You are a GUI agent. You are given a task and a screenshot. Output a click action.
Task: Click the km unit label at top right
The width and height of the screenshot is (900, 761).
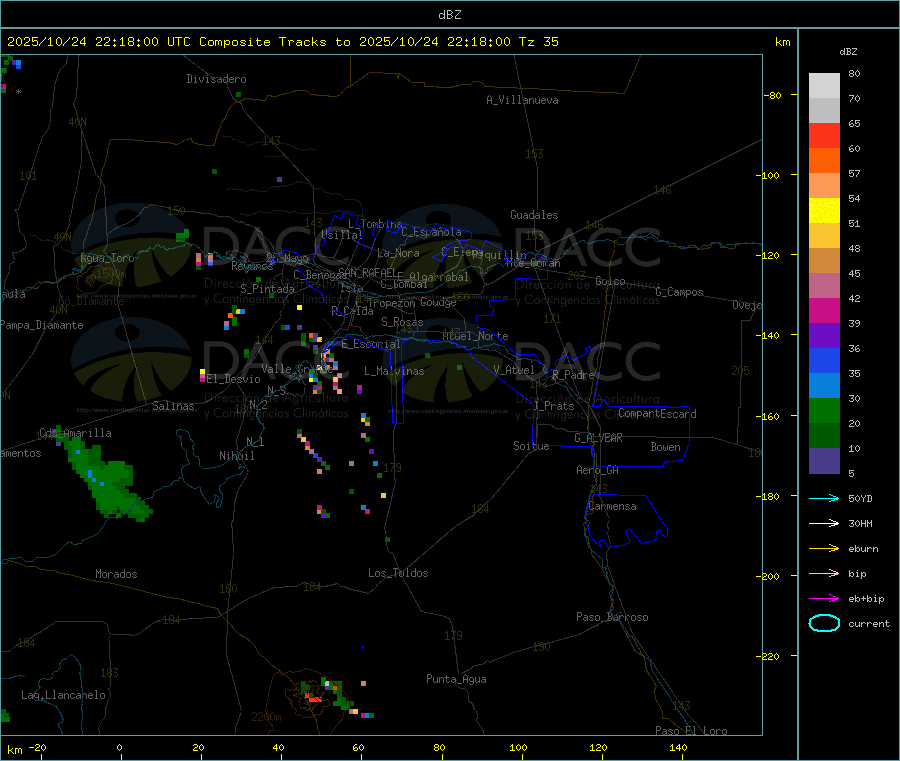point(782,42)
